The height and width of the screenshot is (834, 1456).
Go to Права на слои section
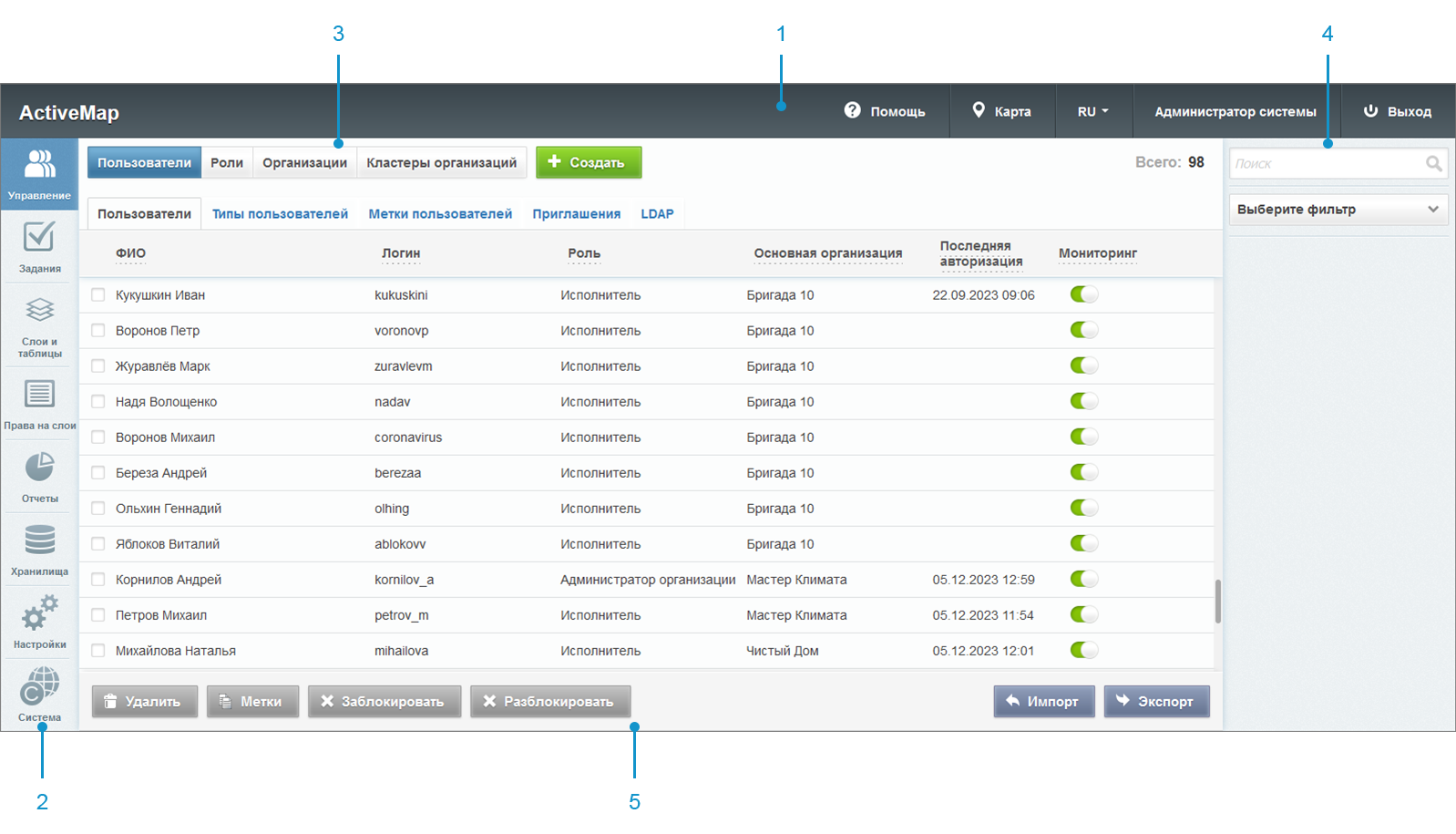(x=39, y=403)
